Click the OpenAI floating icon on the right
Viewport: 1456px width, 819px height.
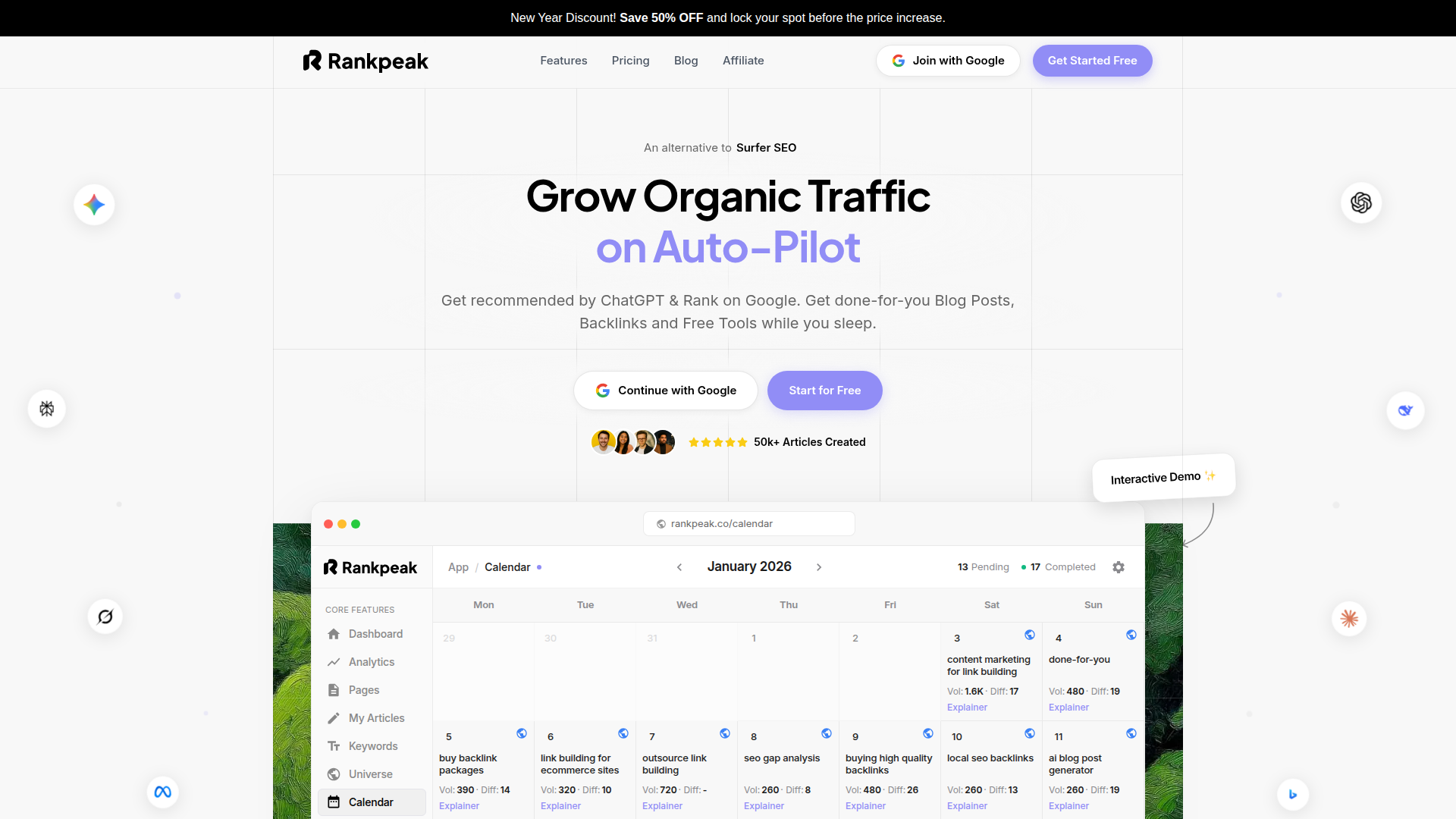(1360, 202)
